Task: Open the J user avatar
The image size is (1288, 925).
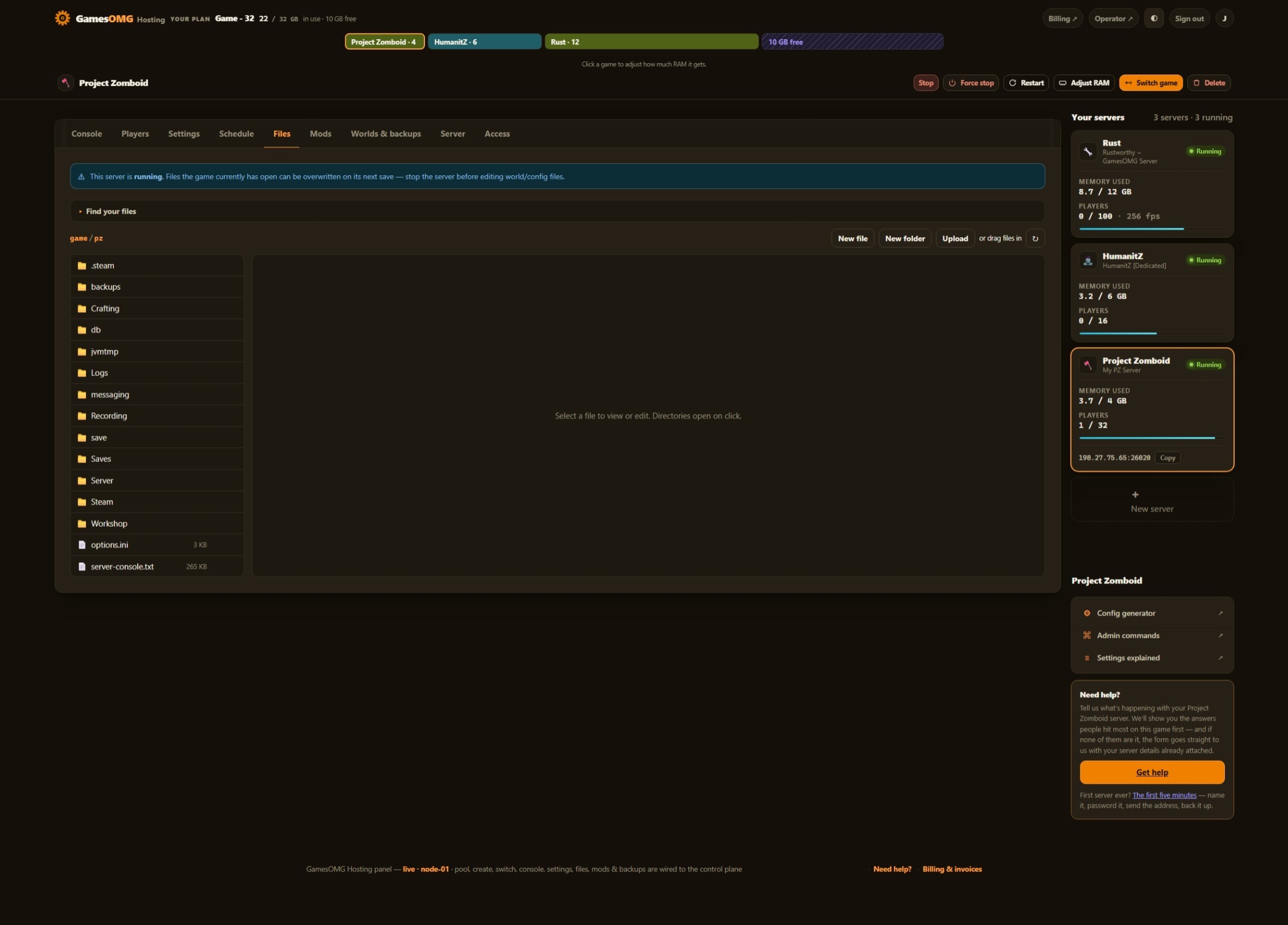Action: coord(1224,19)
